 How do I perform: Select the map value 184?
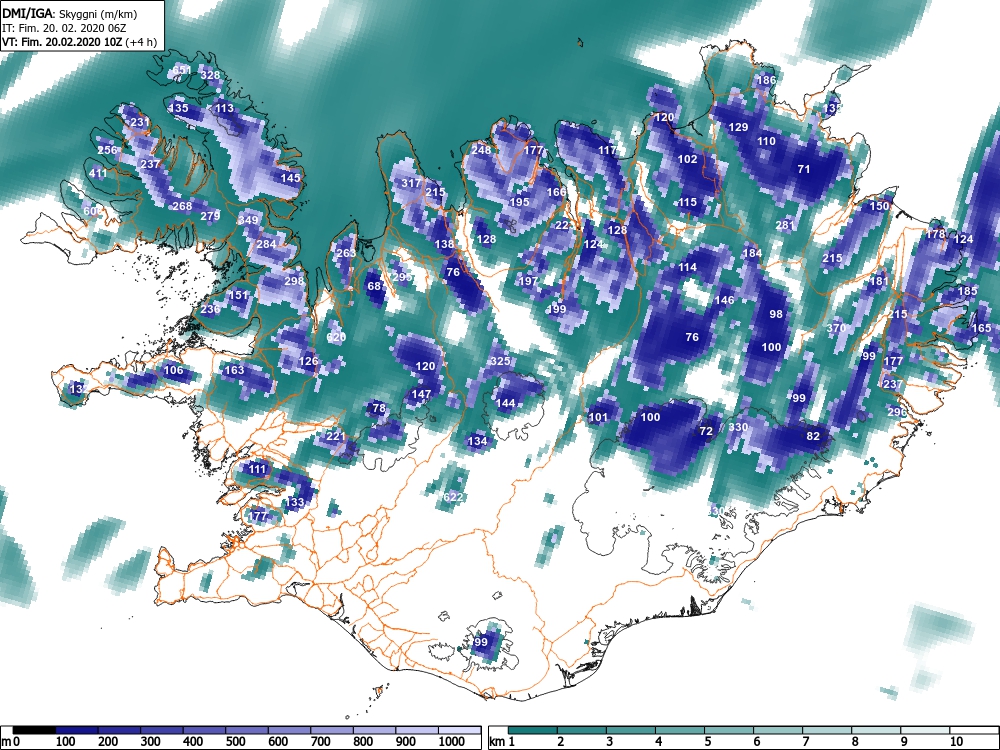point(753,253)
